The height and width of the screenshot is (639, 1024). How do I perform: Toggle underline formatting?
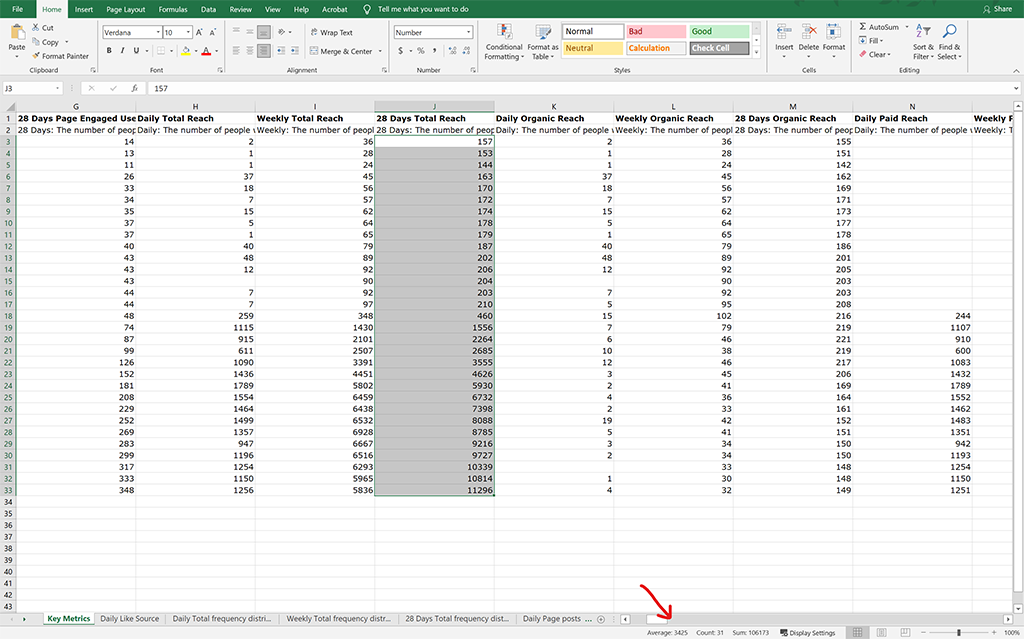[x=136, y=50]
